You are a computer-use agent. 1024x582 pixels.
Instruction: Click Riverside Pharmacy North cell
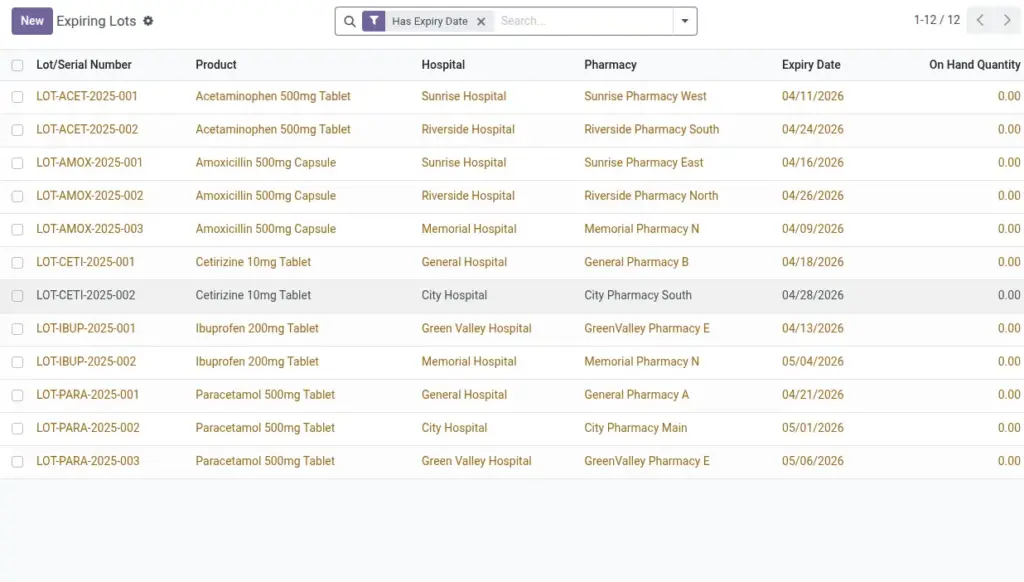pyautogui.click(x=650, y=196)
